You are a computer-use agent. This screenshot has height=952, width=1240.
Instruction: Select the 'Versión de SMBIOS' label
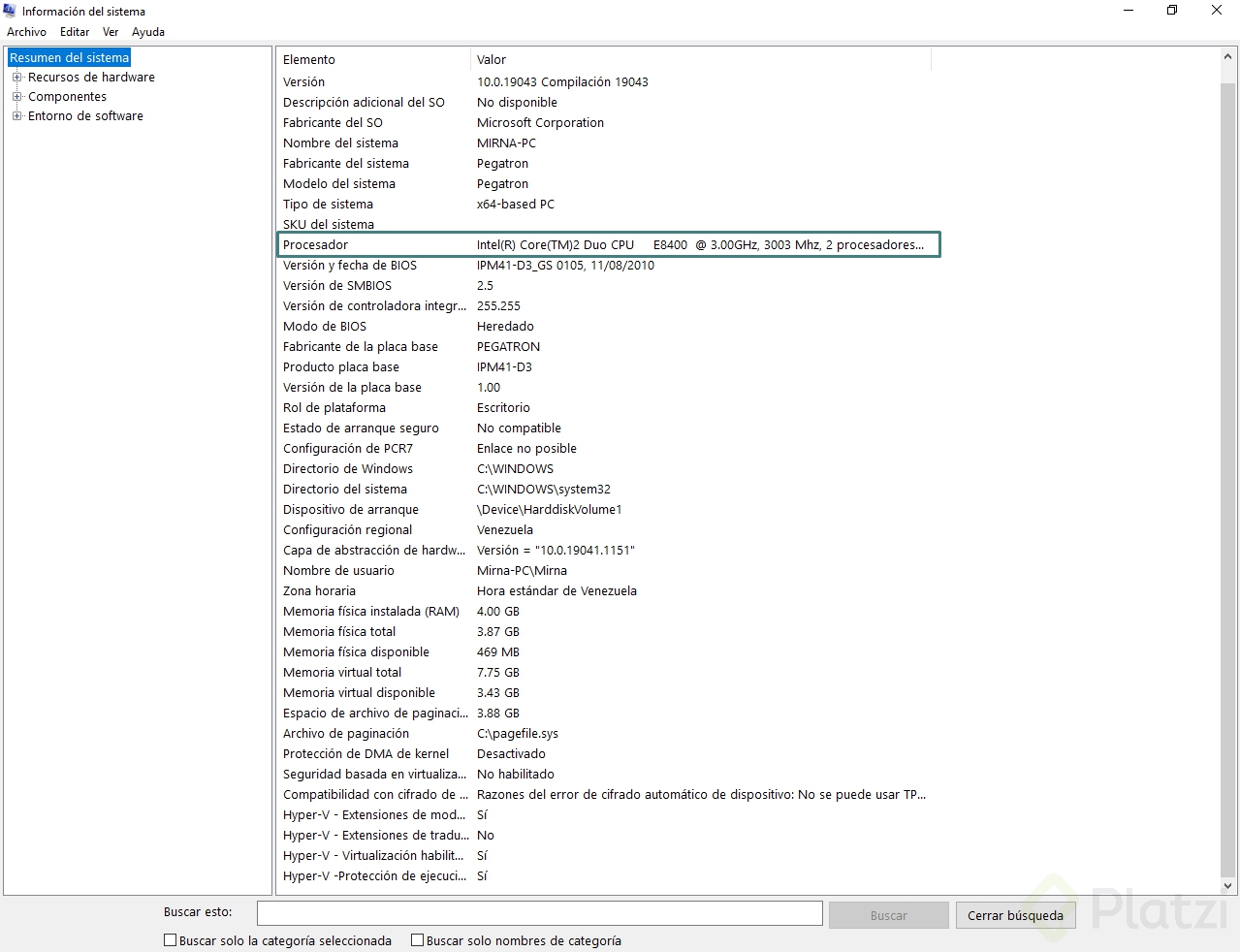337,286
